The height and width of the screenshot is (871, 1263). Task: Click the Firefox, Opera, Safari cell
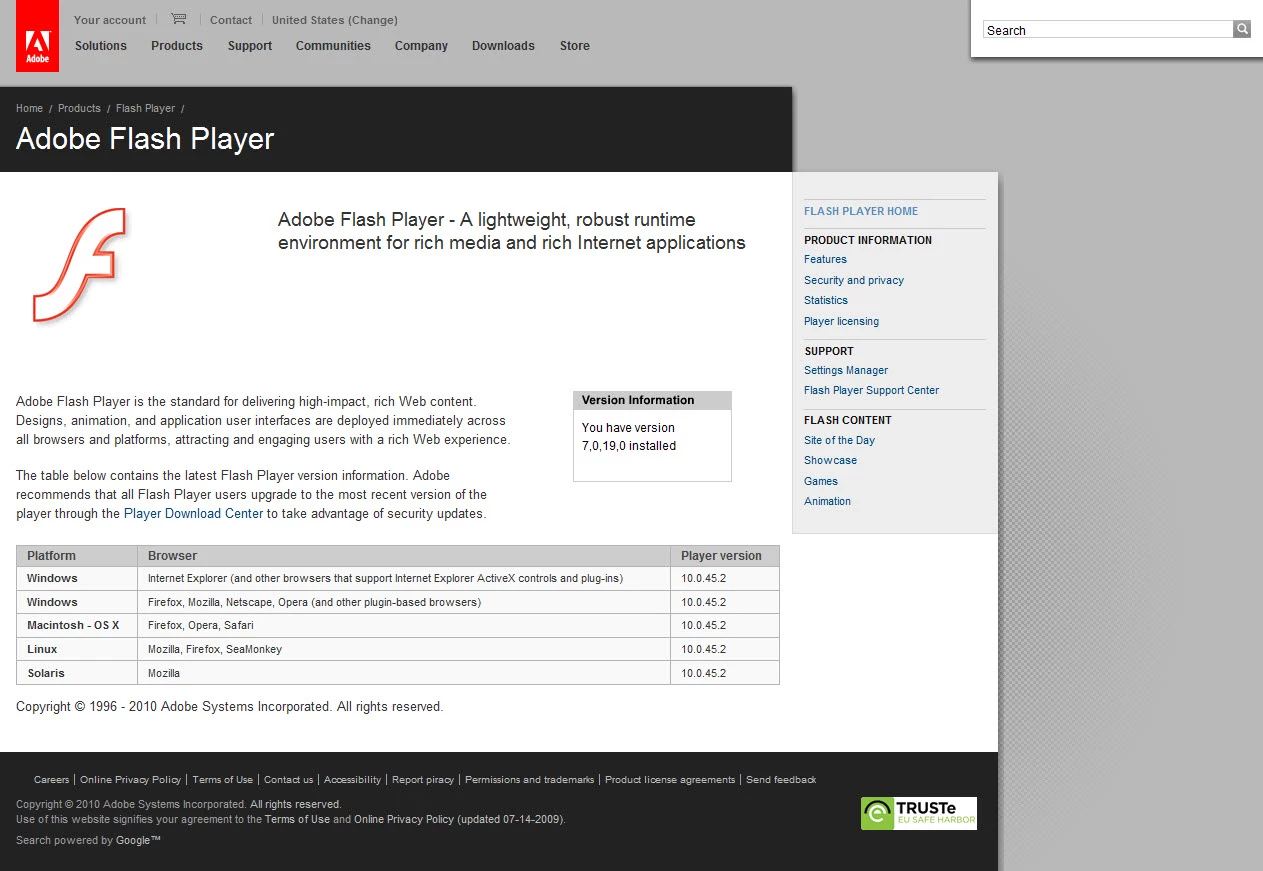coord(404,625)
